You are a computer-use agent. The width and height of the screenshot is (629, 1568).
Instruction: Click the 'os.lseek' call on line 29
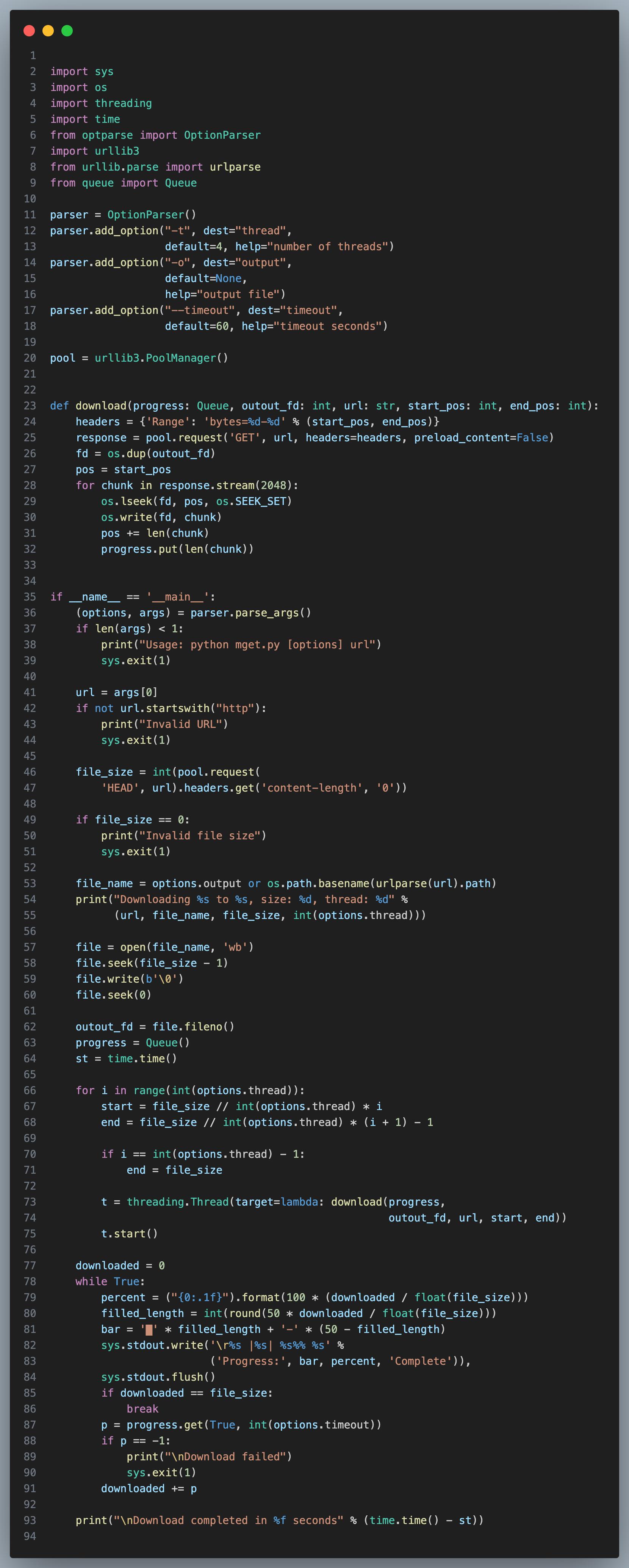(126, 501)
